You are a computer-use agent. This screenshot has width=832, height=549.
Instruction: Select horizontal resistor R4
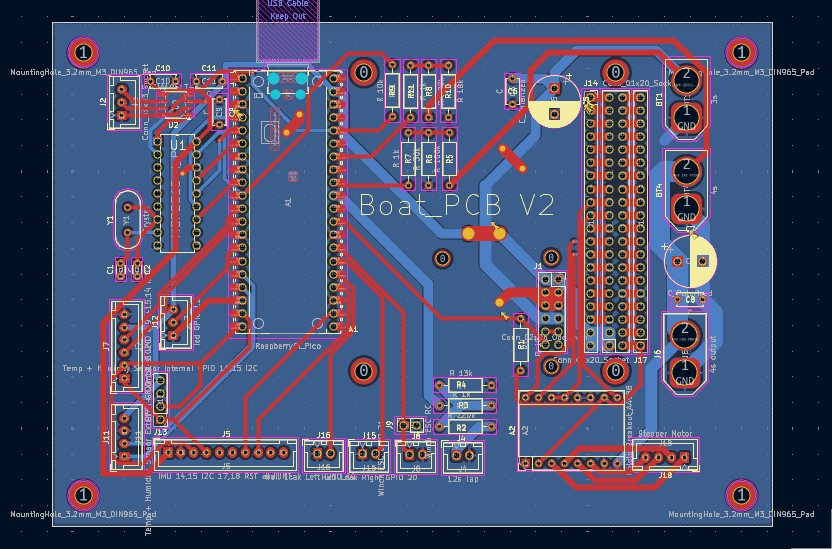coord(465,385)
